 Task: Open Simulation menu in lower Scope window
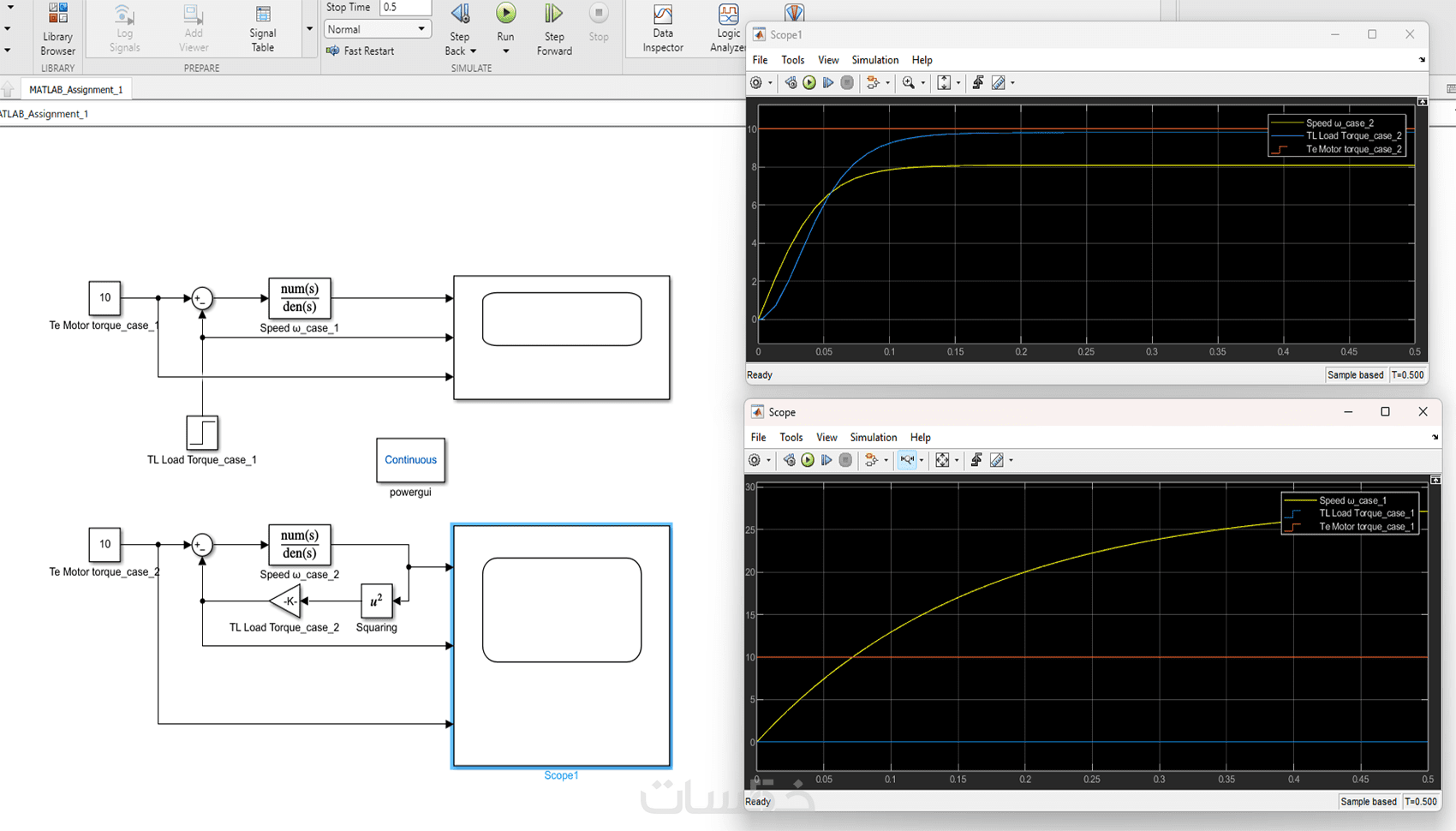(873, 437)
